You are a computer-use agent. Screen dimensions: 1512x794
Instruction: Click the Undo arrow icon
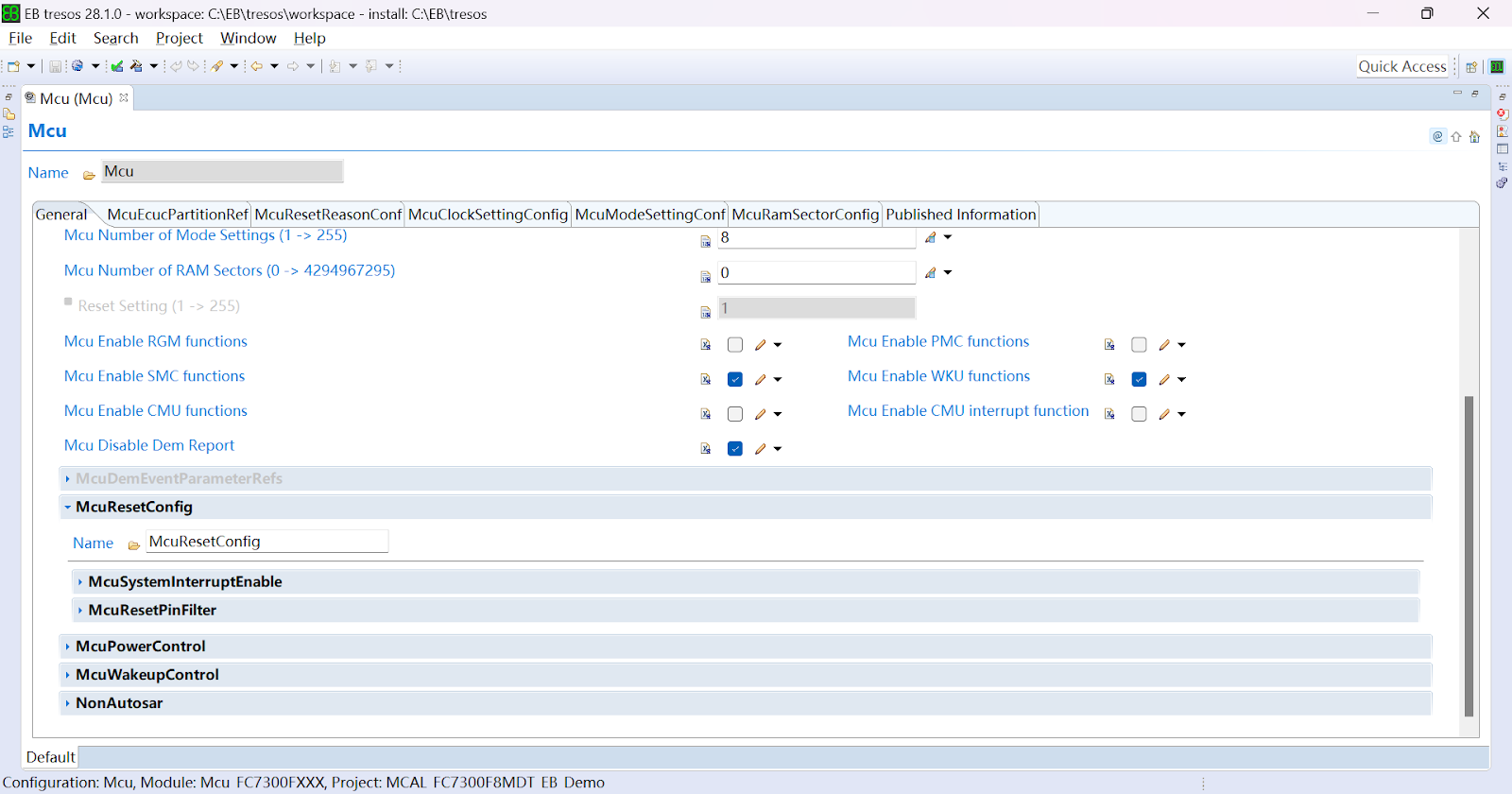click(x=176, y=66)
